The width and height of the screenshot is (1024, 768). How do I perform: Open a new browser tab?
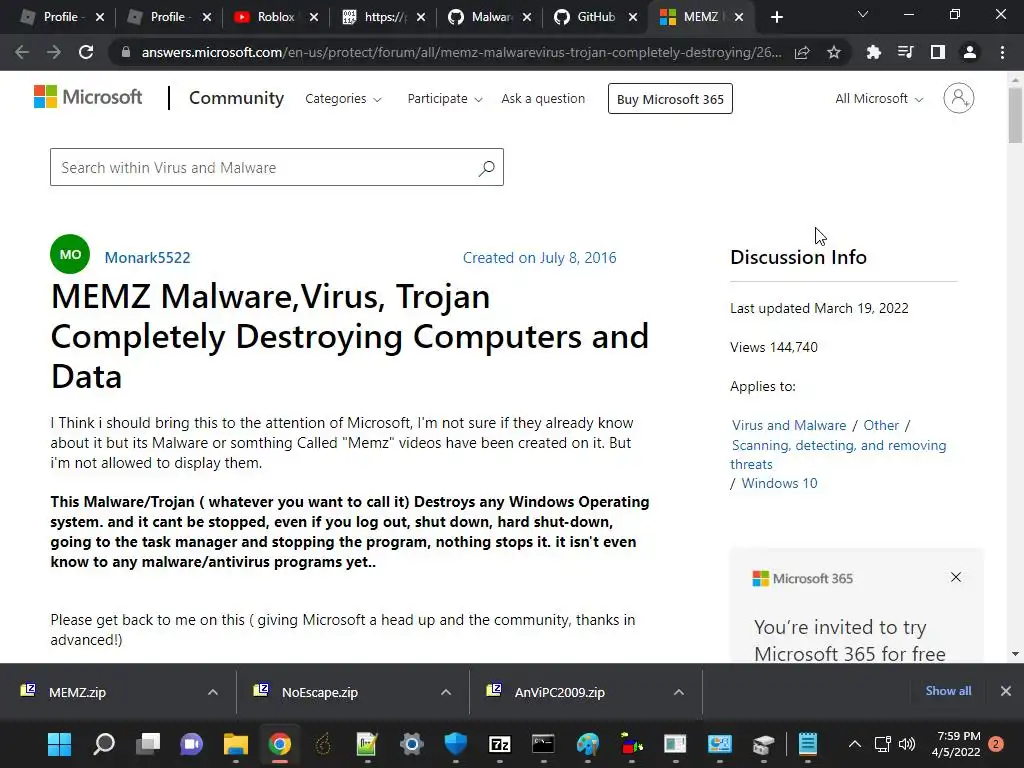[x=776, y=17]
